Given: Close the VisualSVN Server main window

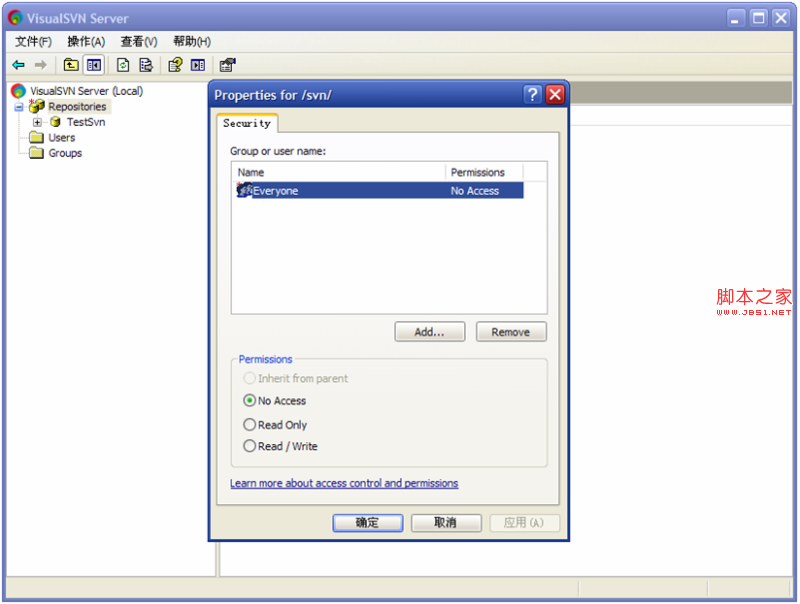Looking at the screenshot, I should point(781,18).
